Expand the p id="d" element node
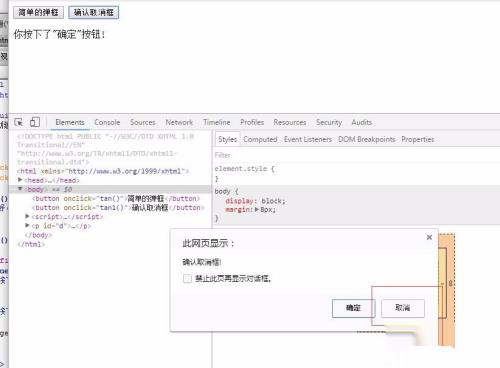The image size is (500, 368). [x=27, y=226]
